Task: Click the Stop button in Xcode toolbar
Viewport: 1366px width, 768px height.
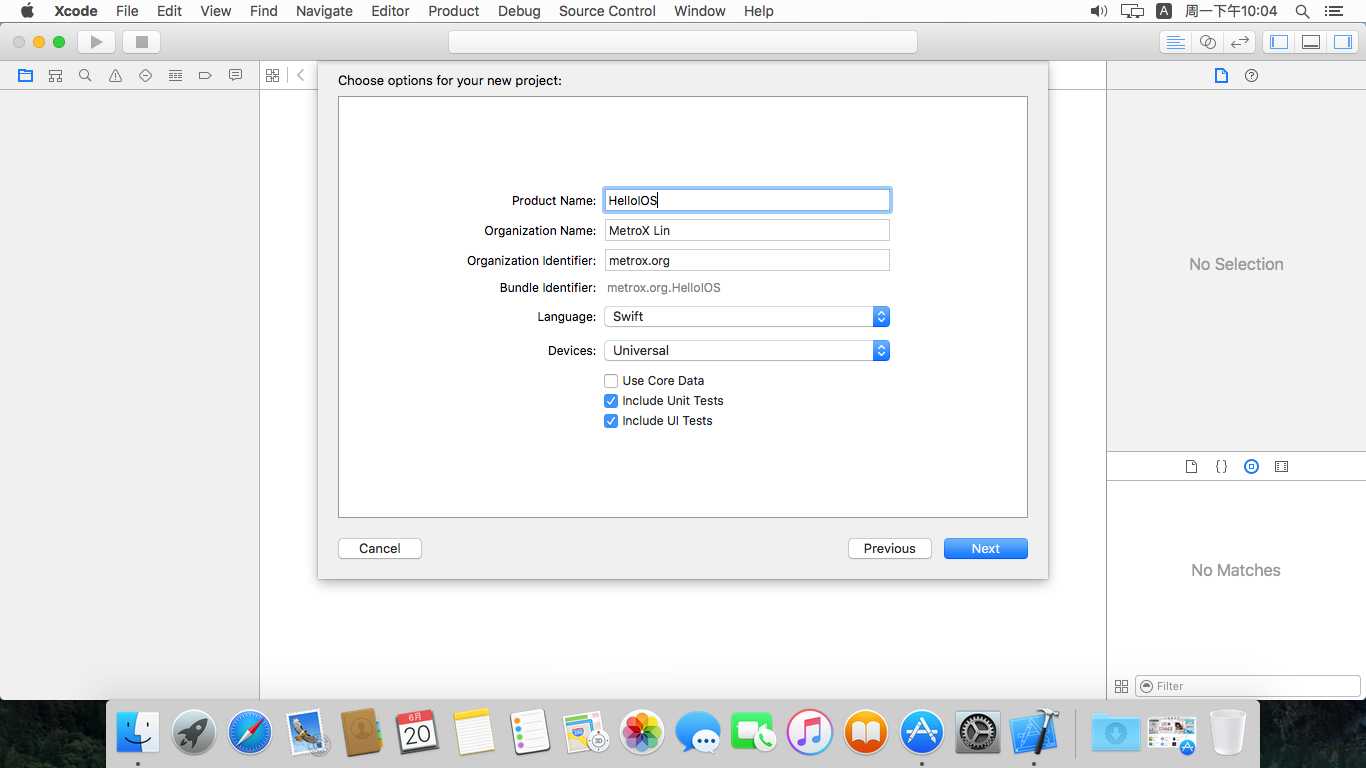Action: pyautogui.click(x=141, y=42)
